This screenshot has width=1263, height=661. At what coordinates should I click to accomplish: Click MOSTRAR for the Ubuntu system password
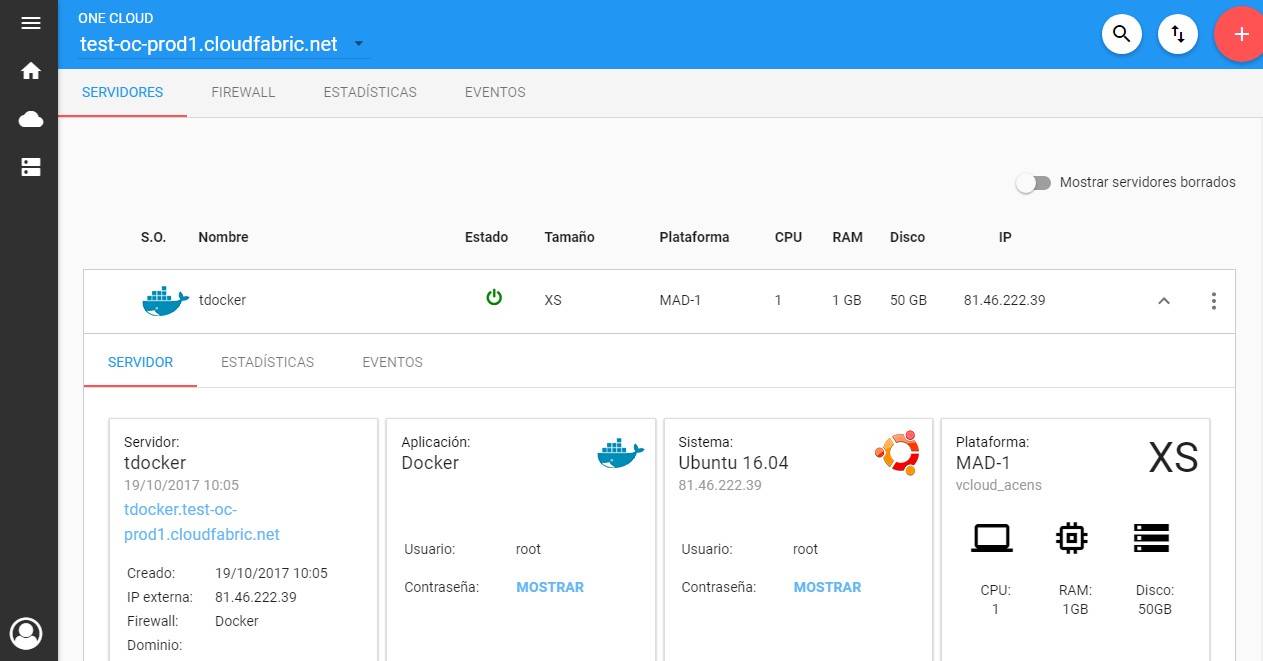(x=827, y=587)
